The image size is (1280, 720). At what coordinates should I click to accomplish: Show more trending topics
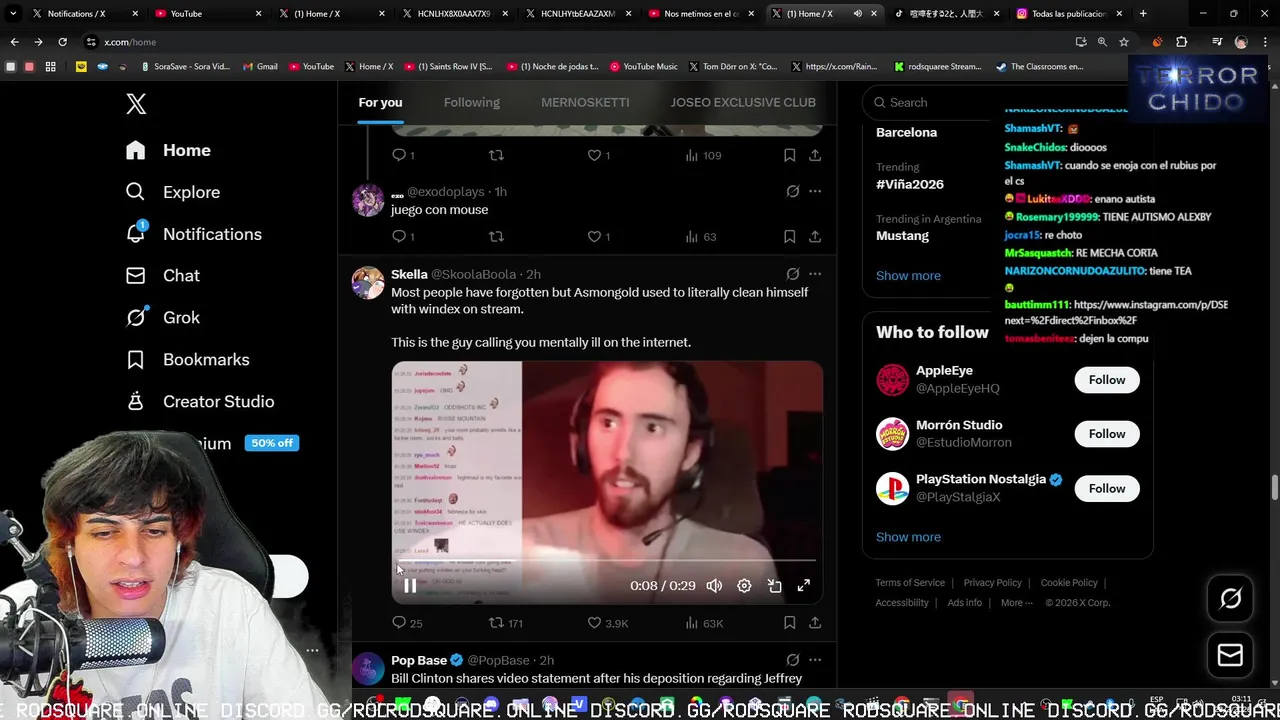908,276
